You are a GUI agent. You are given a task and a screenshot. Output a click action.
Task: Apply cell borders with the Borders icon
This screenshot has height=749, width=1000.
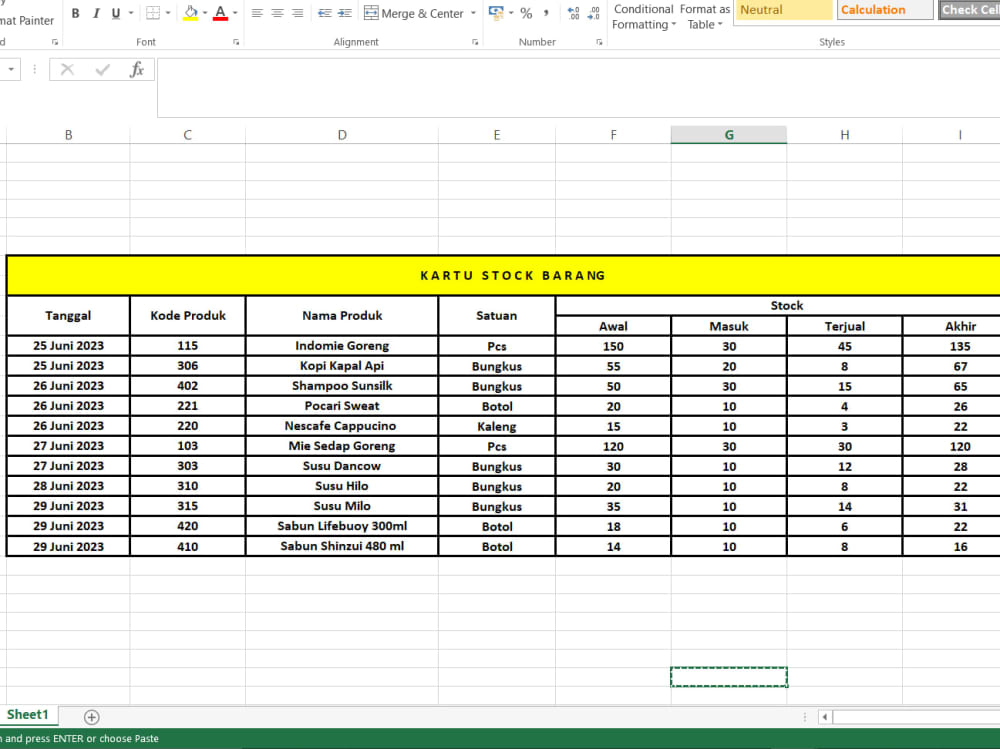(x=153, y=13)
